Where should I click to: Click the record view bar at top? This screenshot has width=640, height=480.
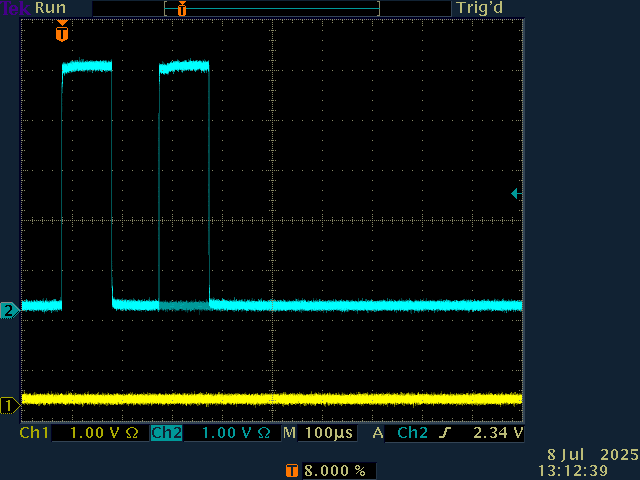pos(272,8)
